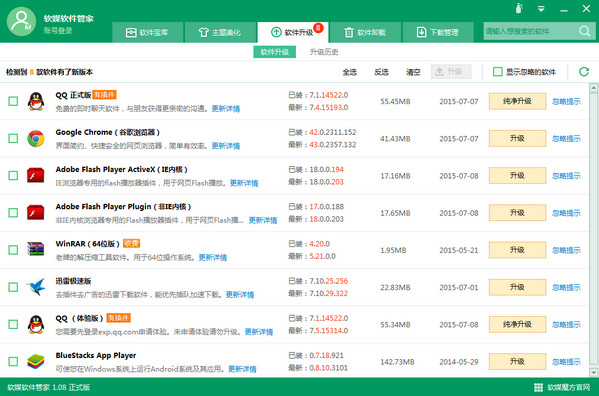
Task: Click 忽略提示 for QQ 正式版
Action: (x=566, y=101)
